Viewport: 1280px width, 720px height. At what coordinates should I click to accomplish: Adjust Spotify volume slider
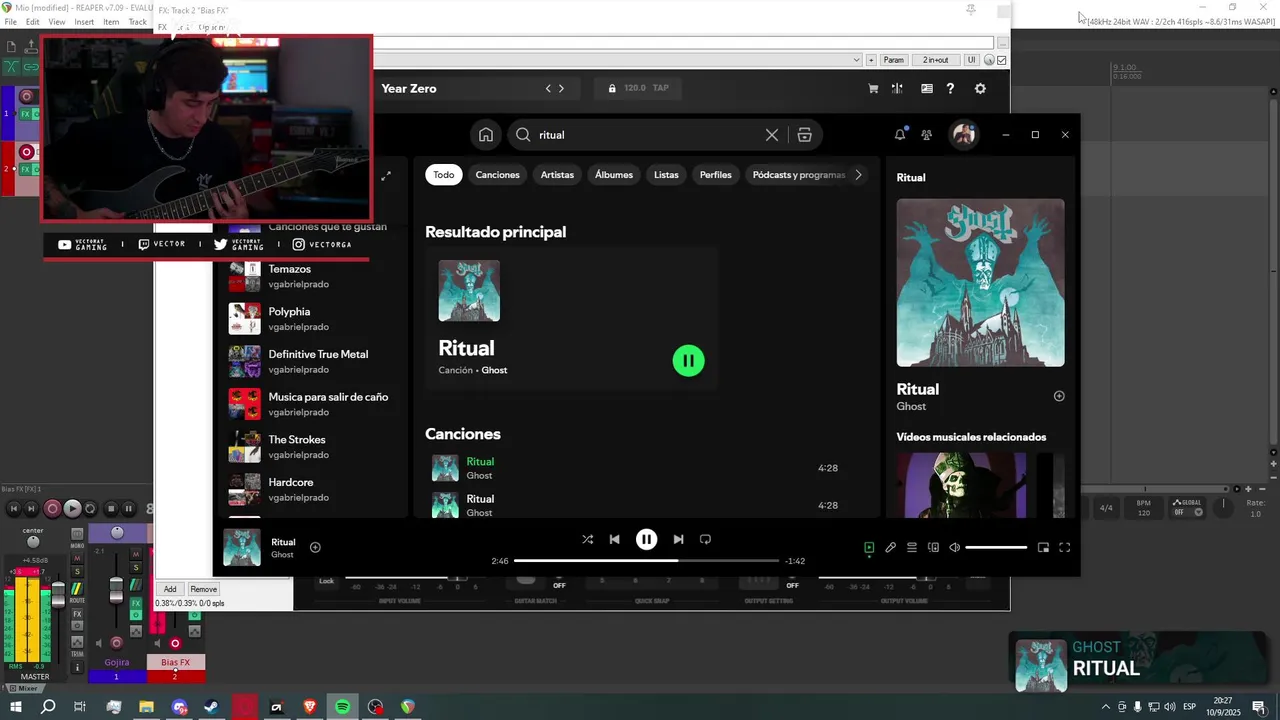pyautogui.click(x=996, y=547)
